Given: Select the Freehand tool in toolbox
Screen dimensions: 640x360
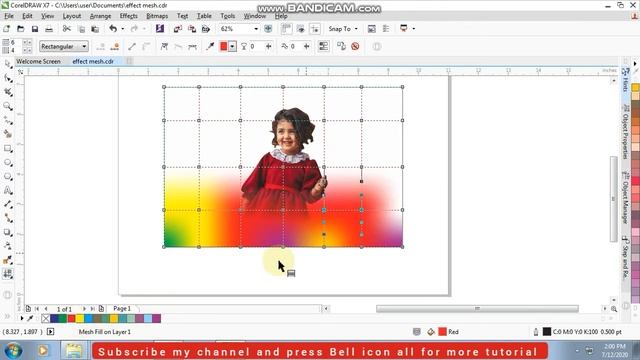Looking at the screenshot, I should click(x=8, y=120).
